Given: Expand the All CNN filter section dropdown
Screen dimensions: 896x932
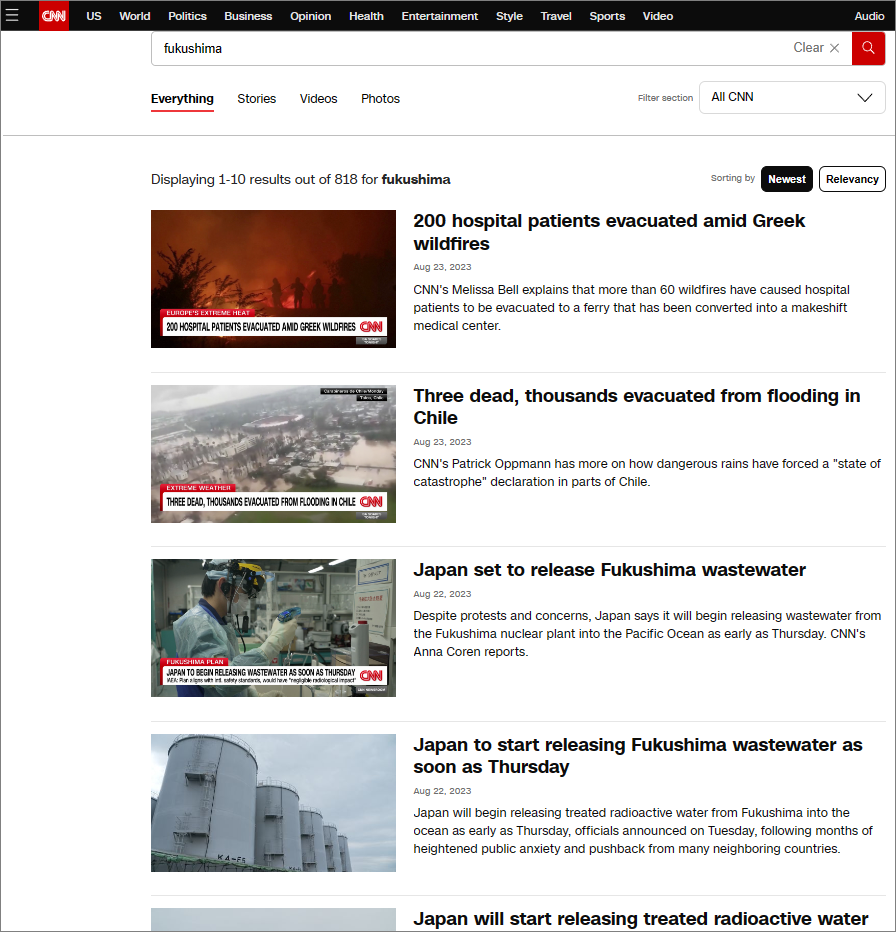Looking at the screenshot, I should [x=792, y=97].
